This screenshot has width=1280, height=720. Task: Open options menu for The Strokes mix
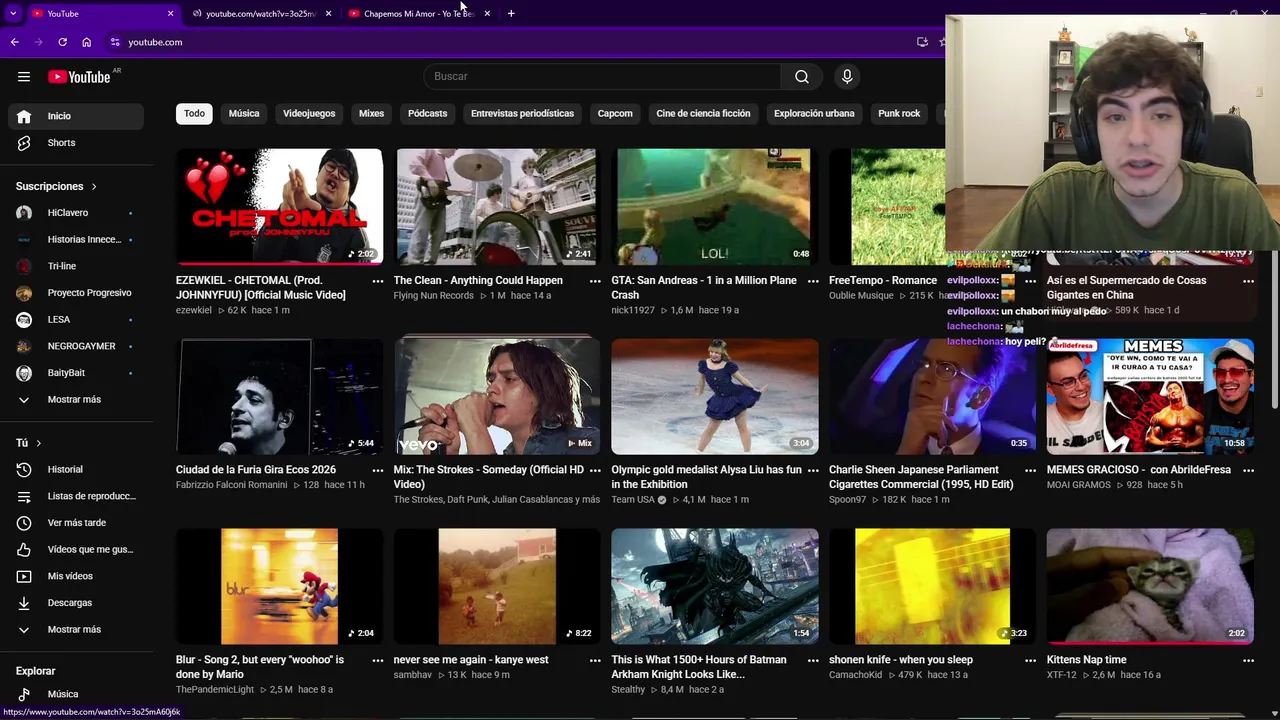(x=595, y=471)
